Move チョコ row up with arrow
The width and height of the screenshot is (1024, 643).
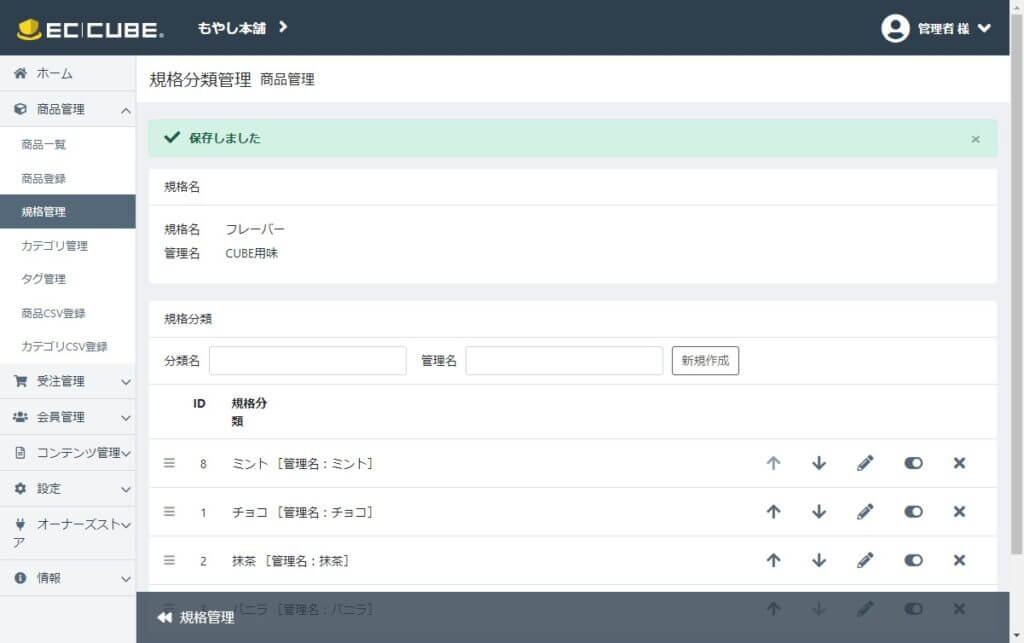click(773, 512)
